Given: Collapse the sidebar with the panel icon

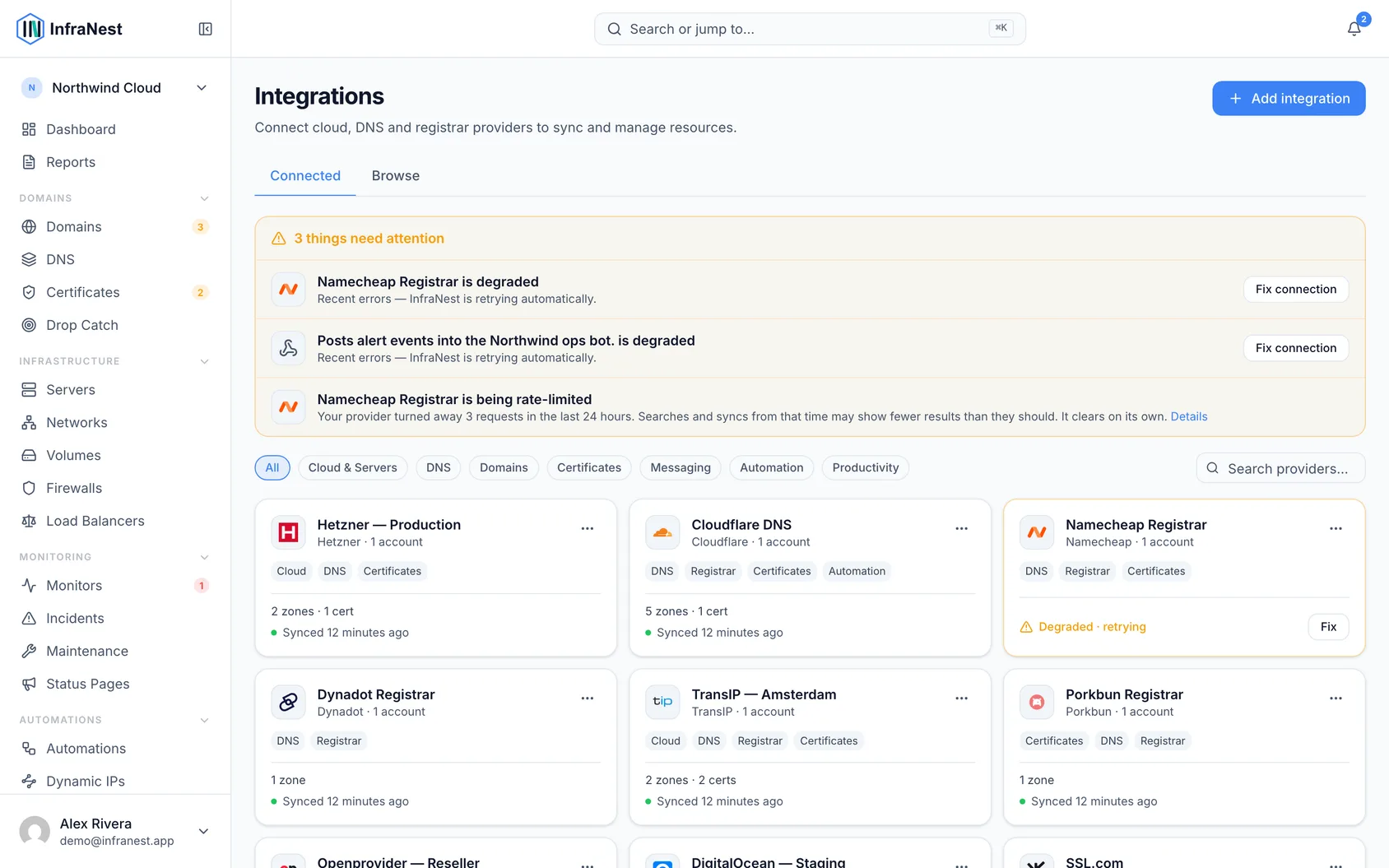Looking at the screenshot, I should coord(206,29).
